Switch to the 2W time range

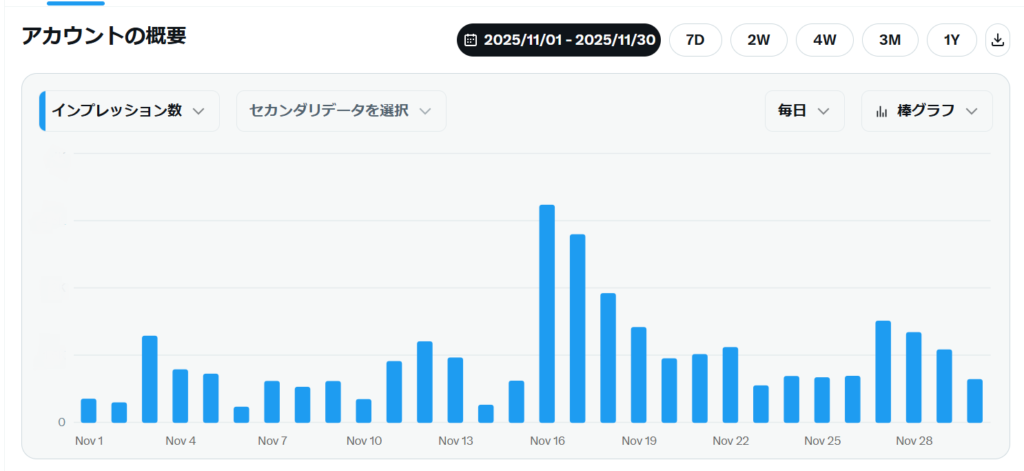pyautogui.click(x=759, y=40)
